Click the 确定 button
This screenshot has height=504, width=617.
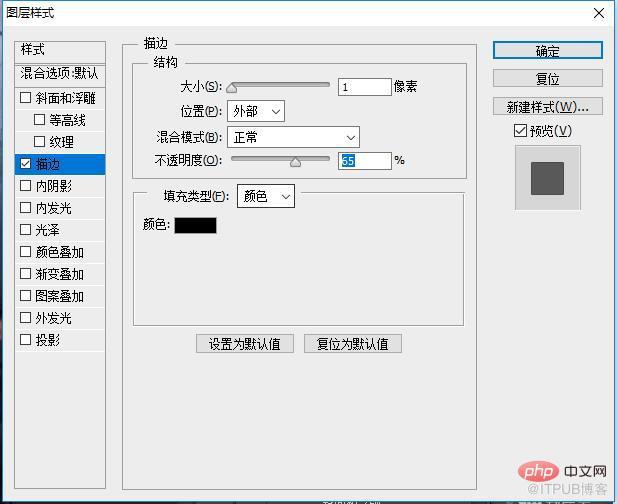pyautogui.click(x=547, y=50)
